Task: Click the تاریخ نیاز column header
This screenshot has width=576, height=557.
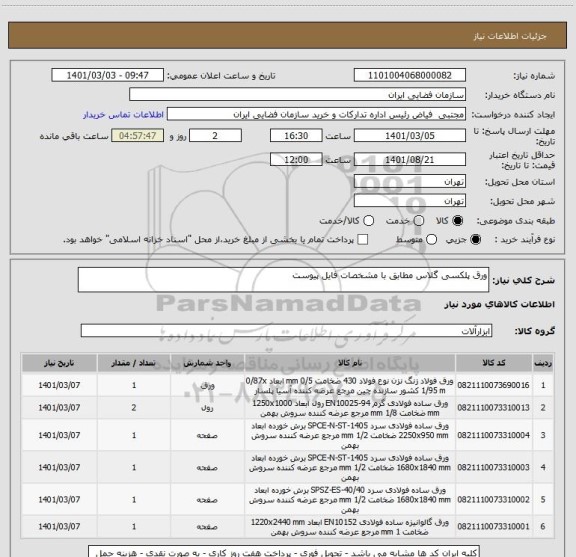Action: (x=59, y=363)
